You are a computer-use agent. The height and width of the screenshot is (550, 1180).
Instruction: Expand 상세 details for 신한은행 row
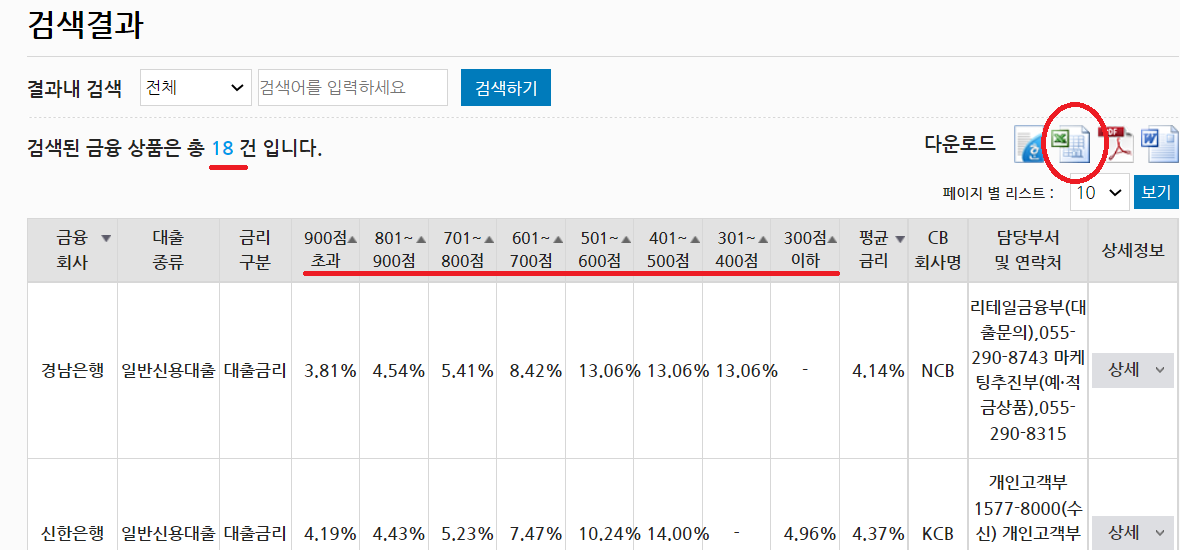coord(1133,533)
